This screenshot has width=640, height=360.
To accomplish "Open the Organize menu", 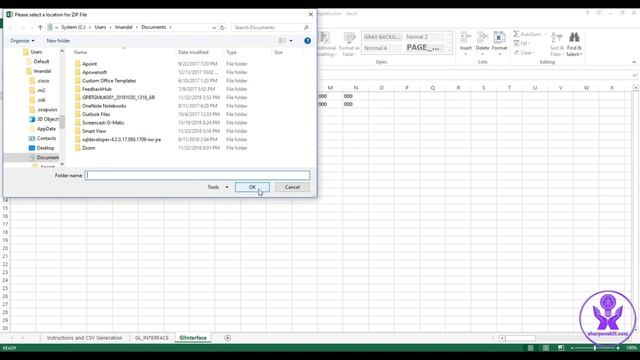I will [22, 41].
